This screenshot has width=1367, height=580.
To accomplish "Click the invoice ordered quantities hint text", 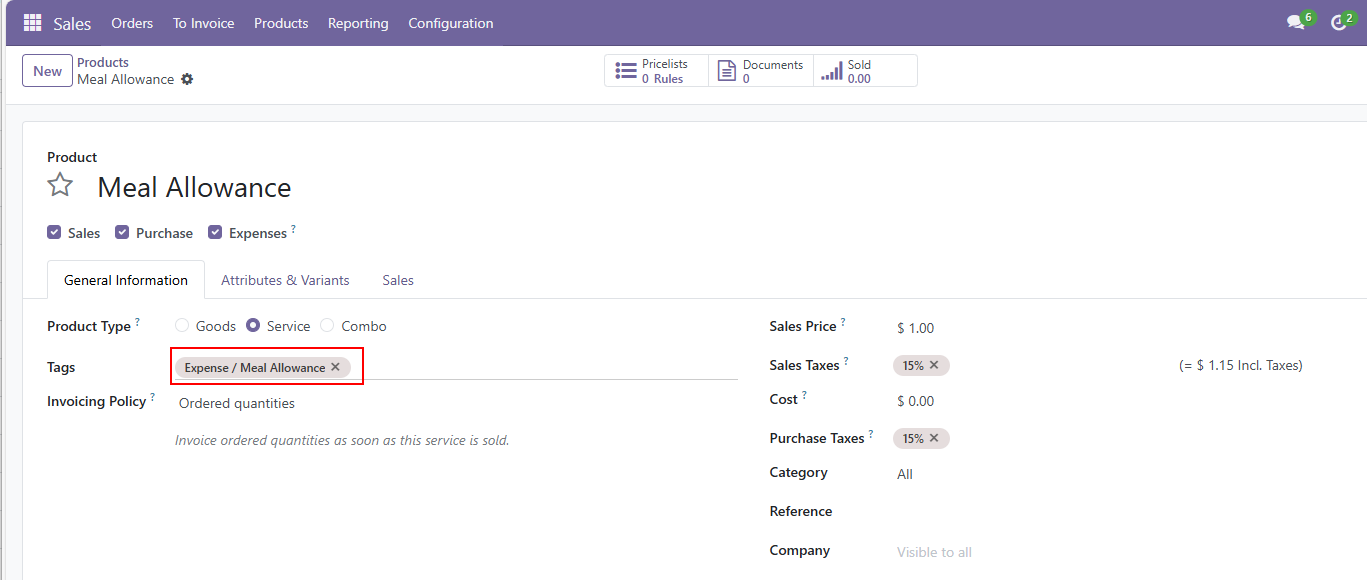I will pos(342,440).
